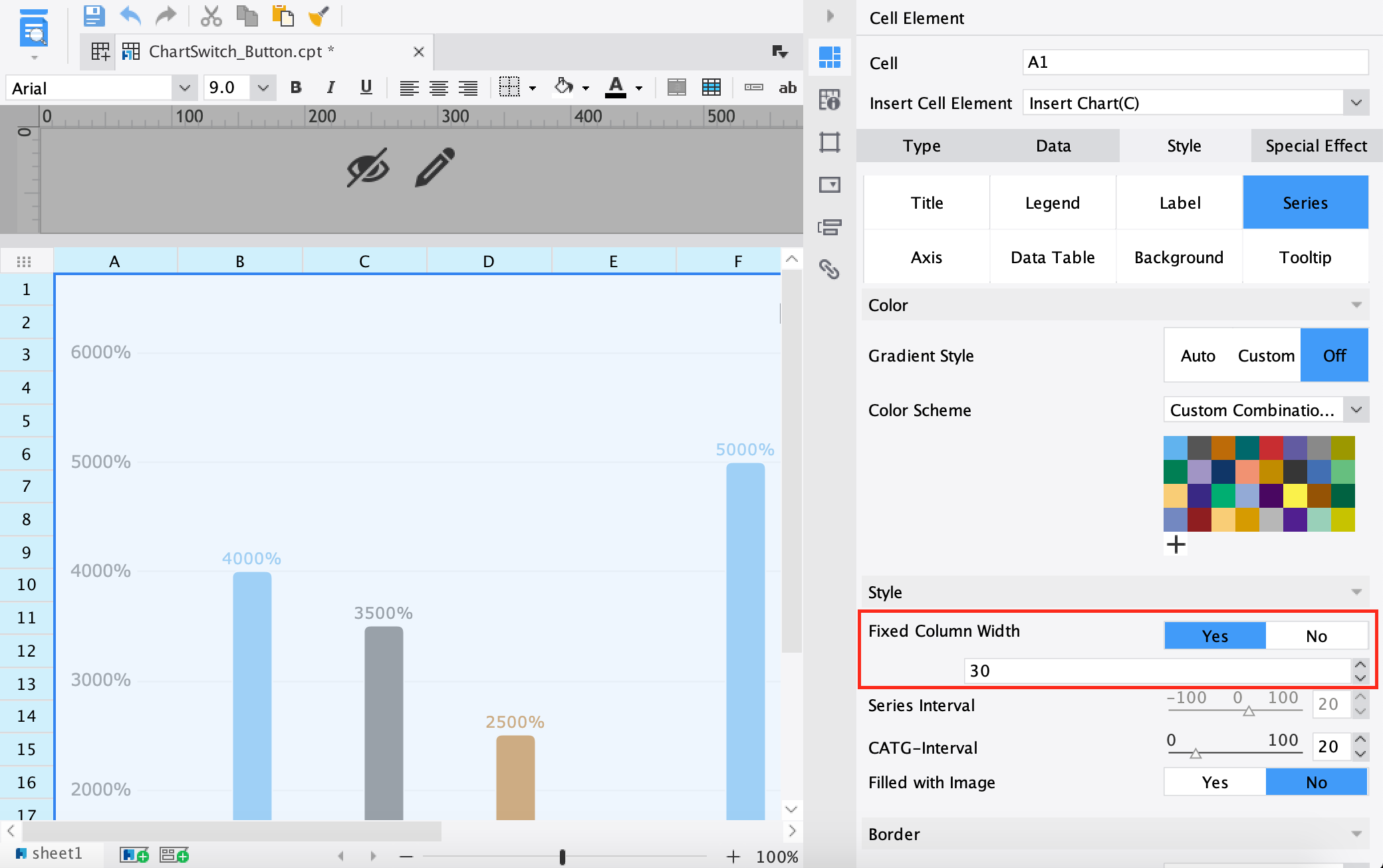1383x868 pixels.
Task: Click the Format painter brush icon
Action: tap(318, 15)
